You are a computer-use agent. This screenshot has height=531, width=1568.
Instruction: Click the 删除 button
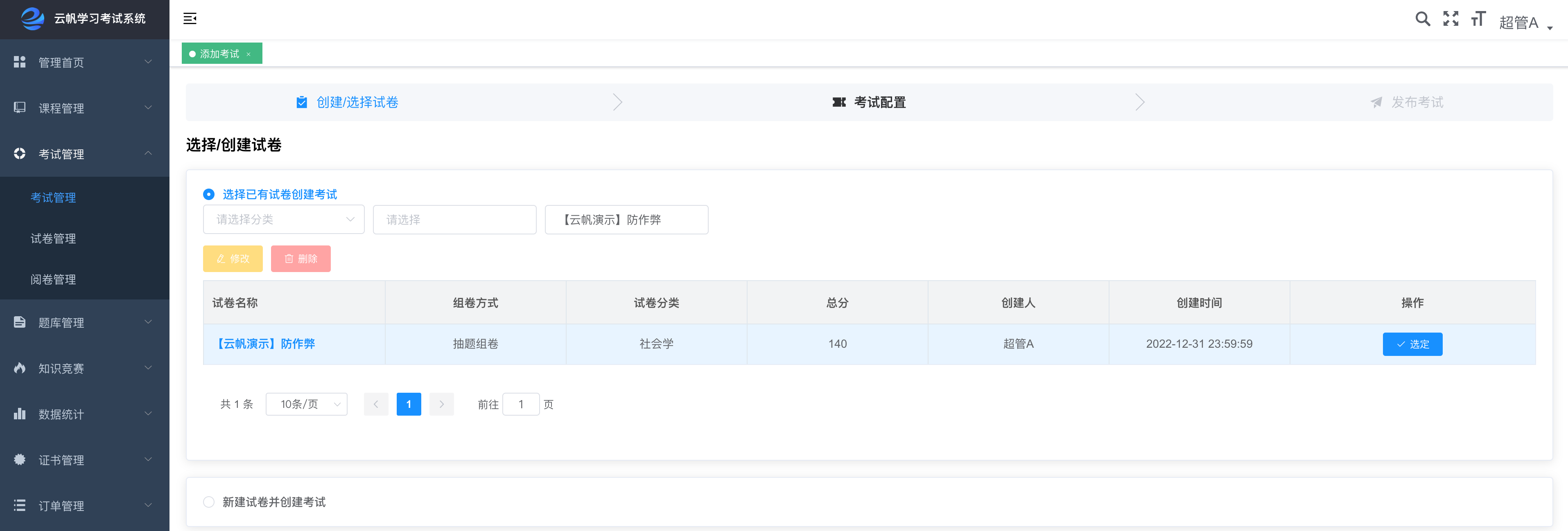point(300,259)
